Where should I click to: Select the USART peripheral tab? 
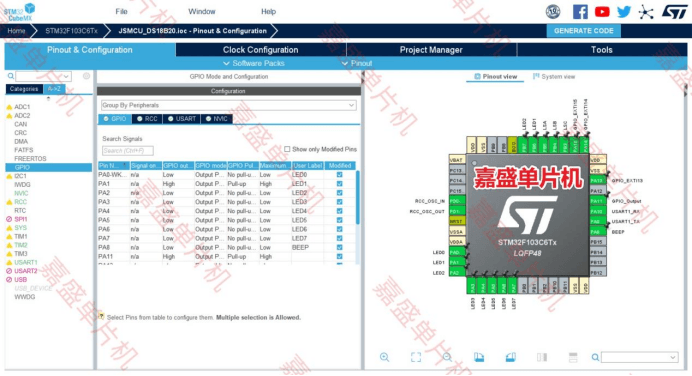(182, 119)
